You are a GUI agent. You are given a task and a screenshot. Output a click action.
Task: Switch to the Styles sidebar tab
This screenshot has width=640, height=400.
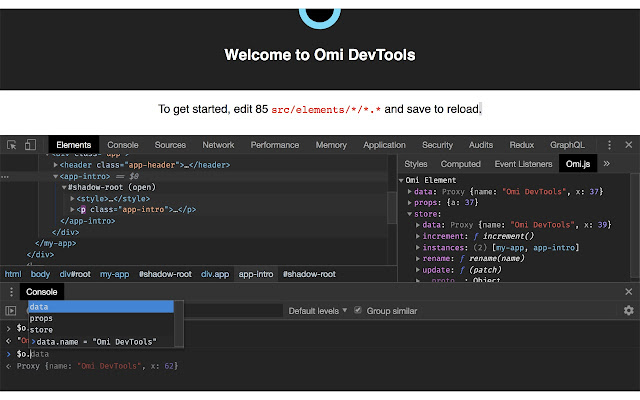pos(416,164)
